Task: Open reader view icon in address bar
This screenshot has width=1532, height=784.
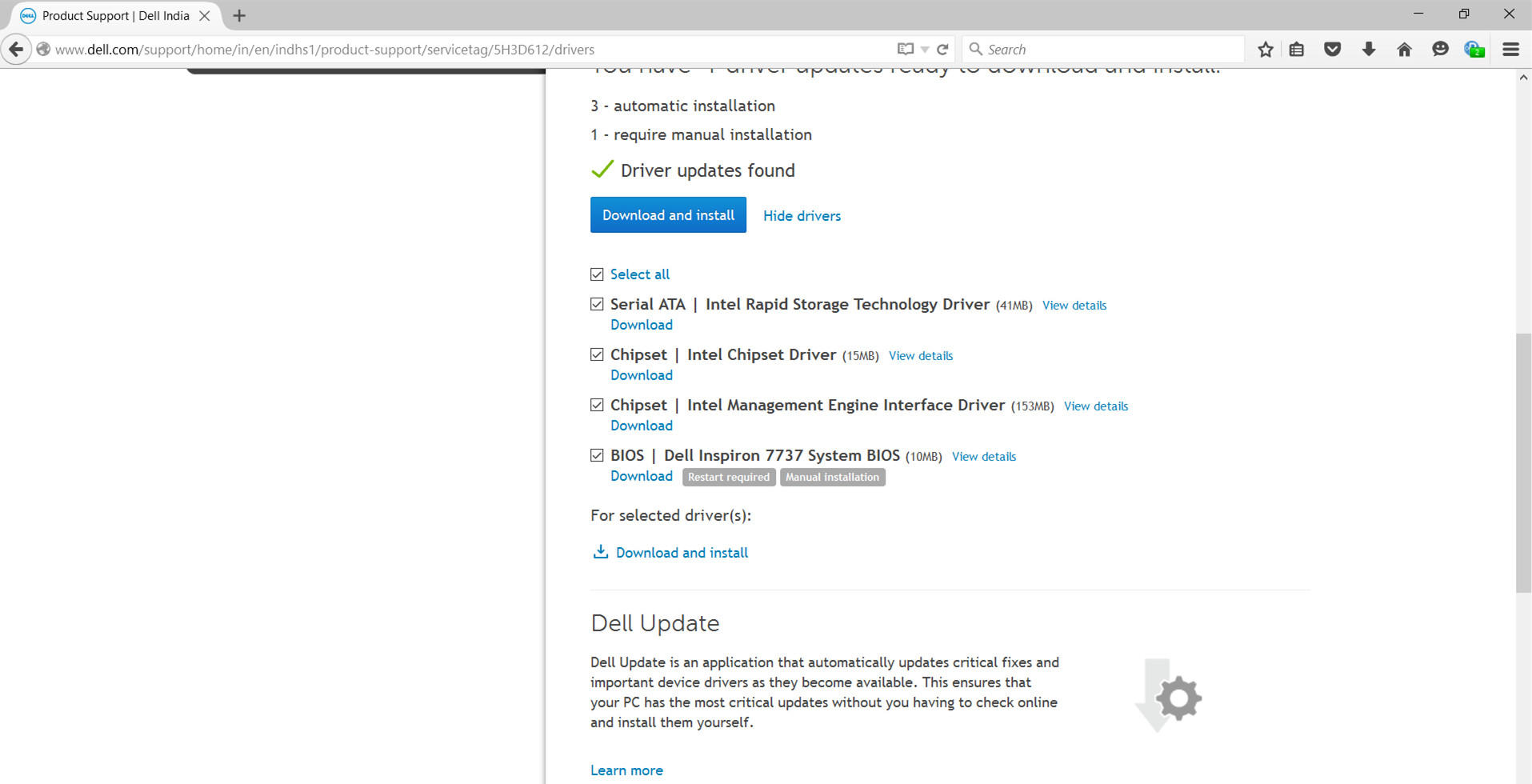Action: (x=905, y=49)
